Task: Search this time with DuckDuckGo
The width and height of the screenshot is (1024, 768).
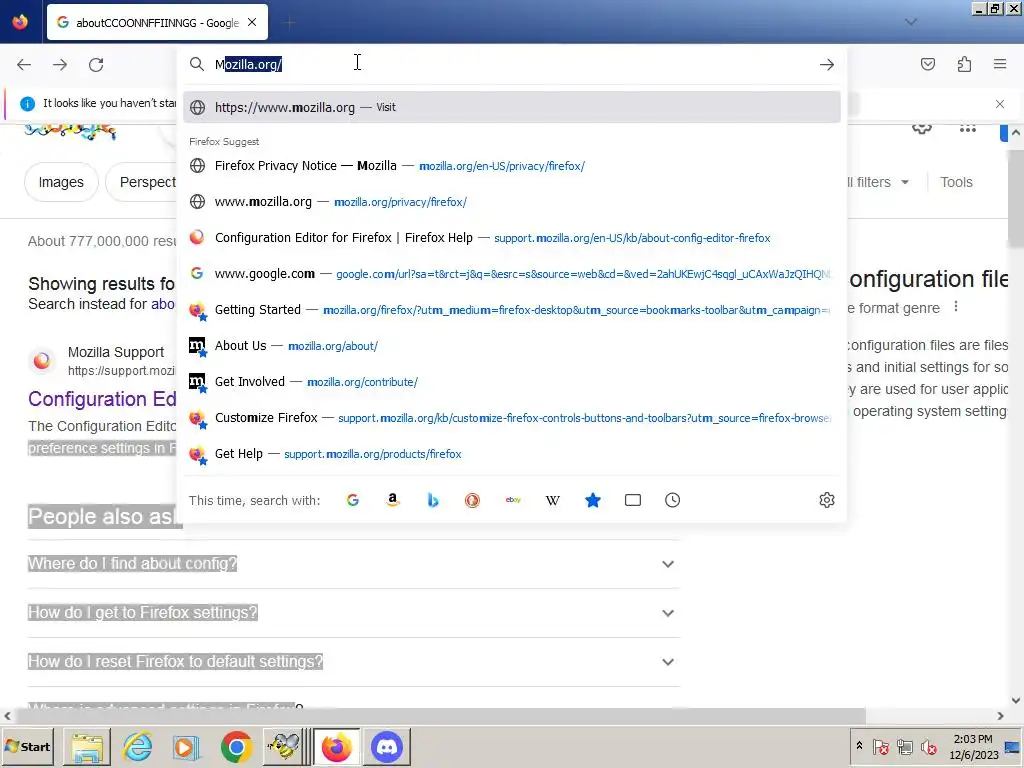Action: (472, 500)
